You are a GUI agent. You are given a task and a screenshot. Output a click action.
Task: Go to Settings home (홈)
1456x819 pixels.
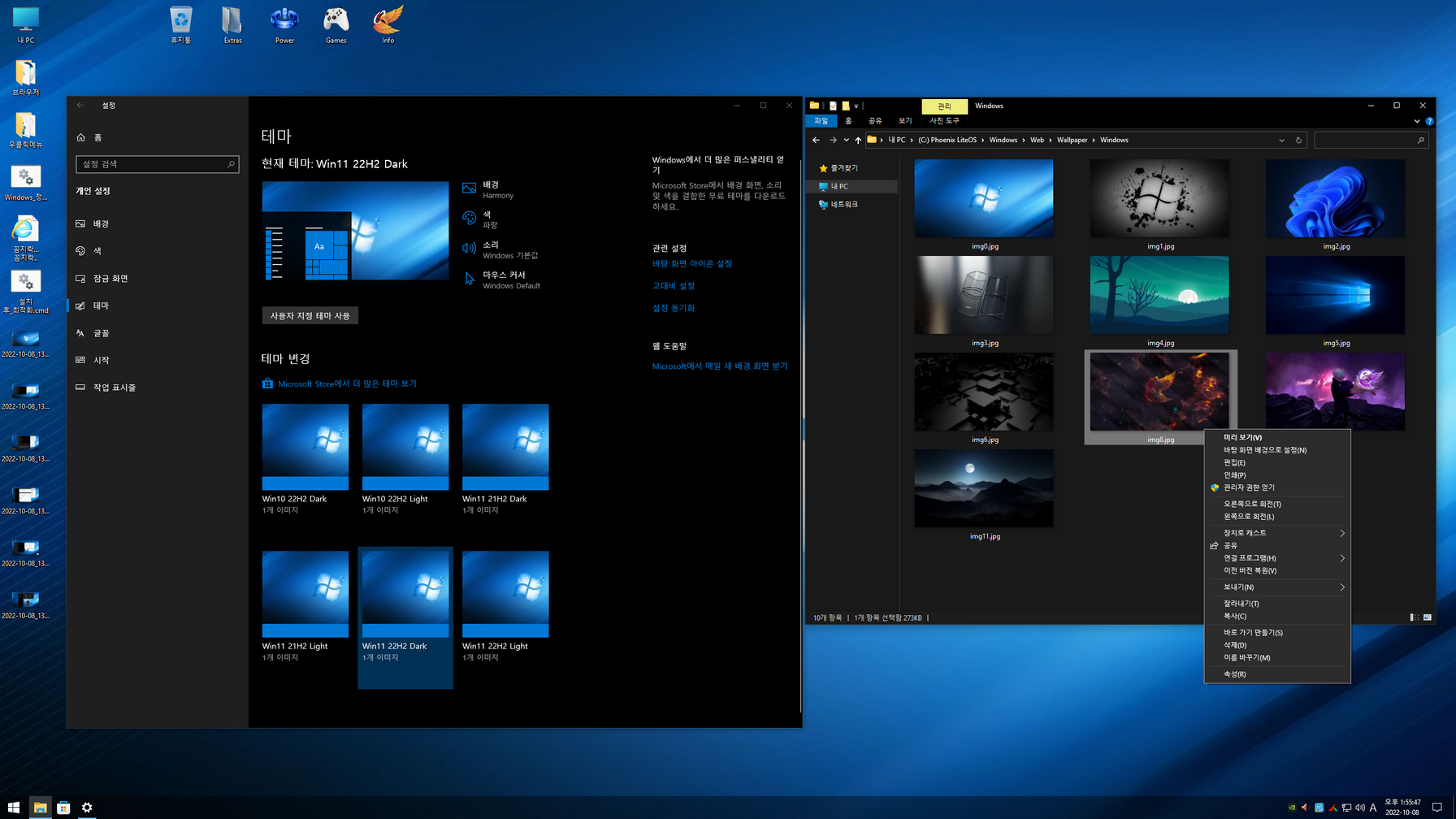(x=89, y=137)
